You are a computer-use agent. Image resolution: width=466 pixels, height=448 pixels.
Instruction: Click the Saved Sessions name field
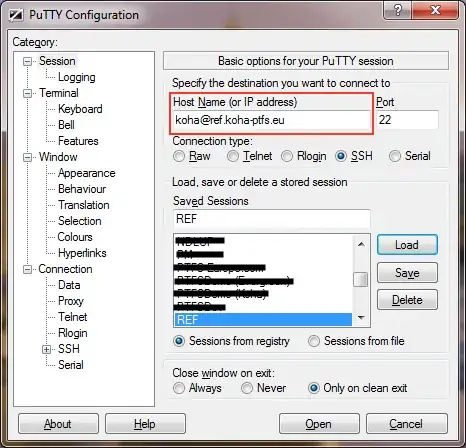click(271, 219)
